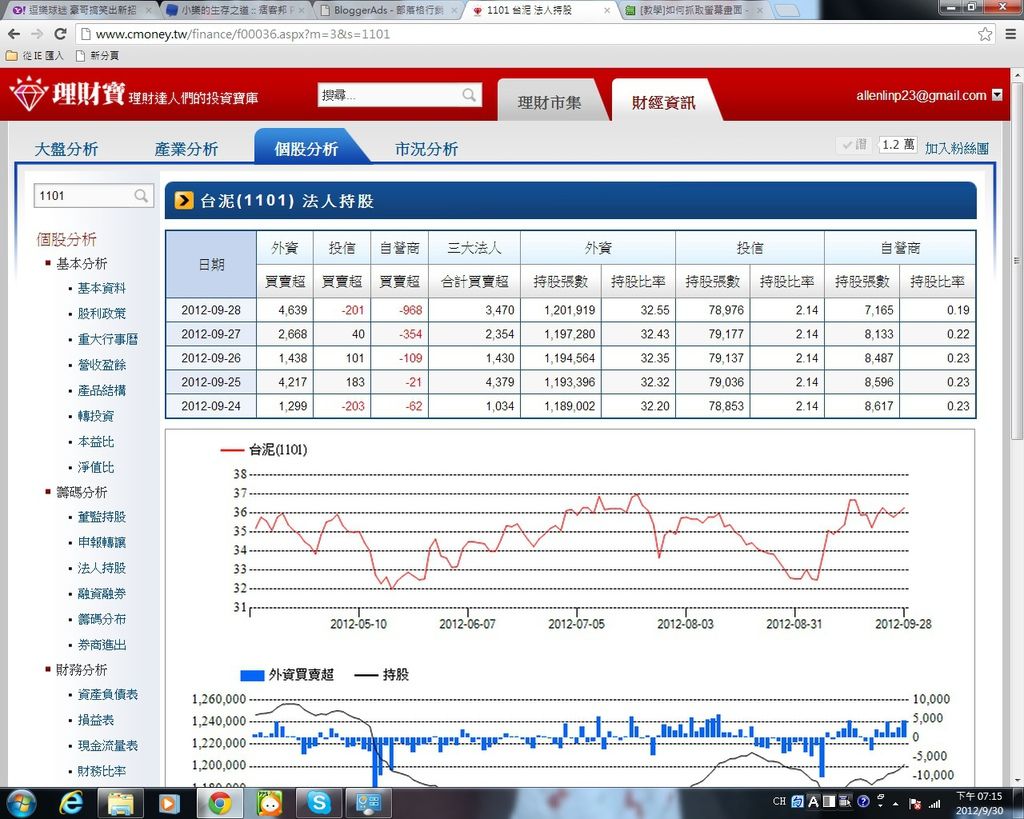
Task: Open 產業分析 tab
Action: point(186,149)
